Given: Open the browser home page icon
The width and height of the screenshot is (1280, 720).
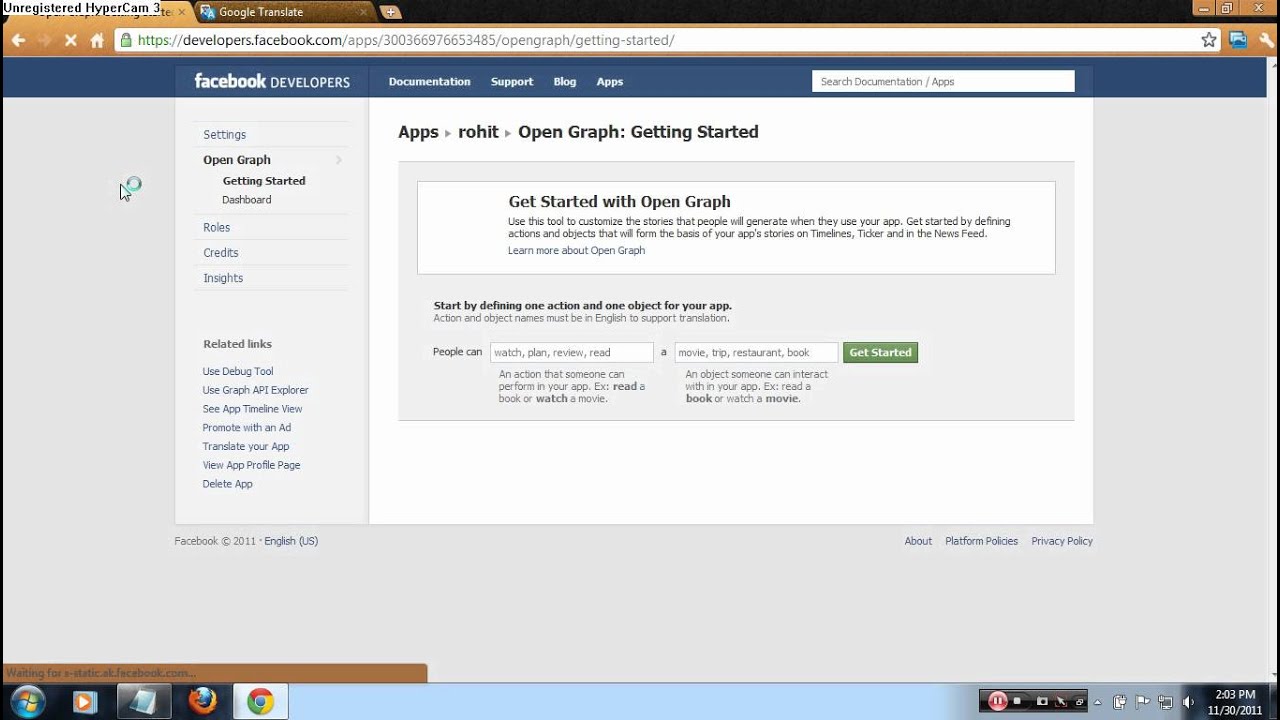Looking at the screenshot, I should pos(97,41).
